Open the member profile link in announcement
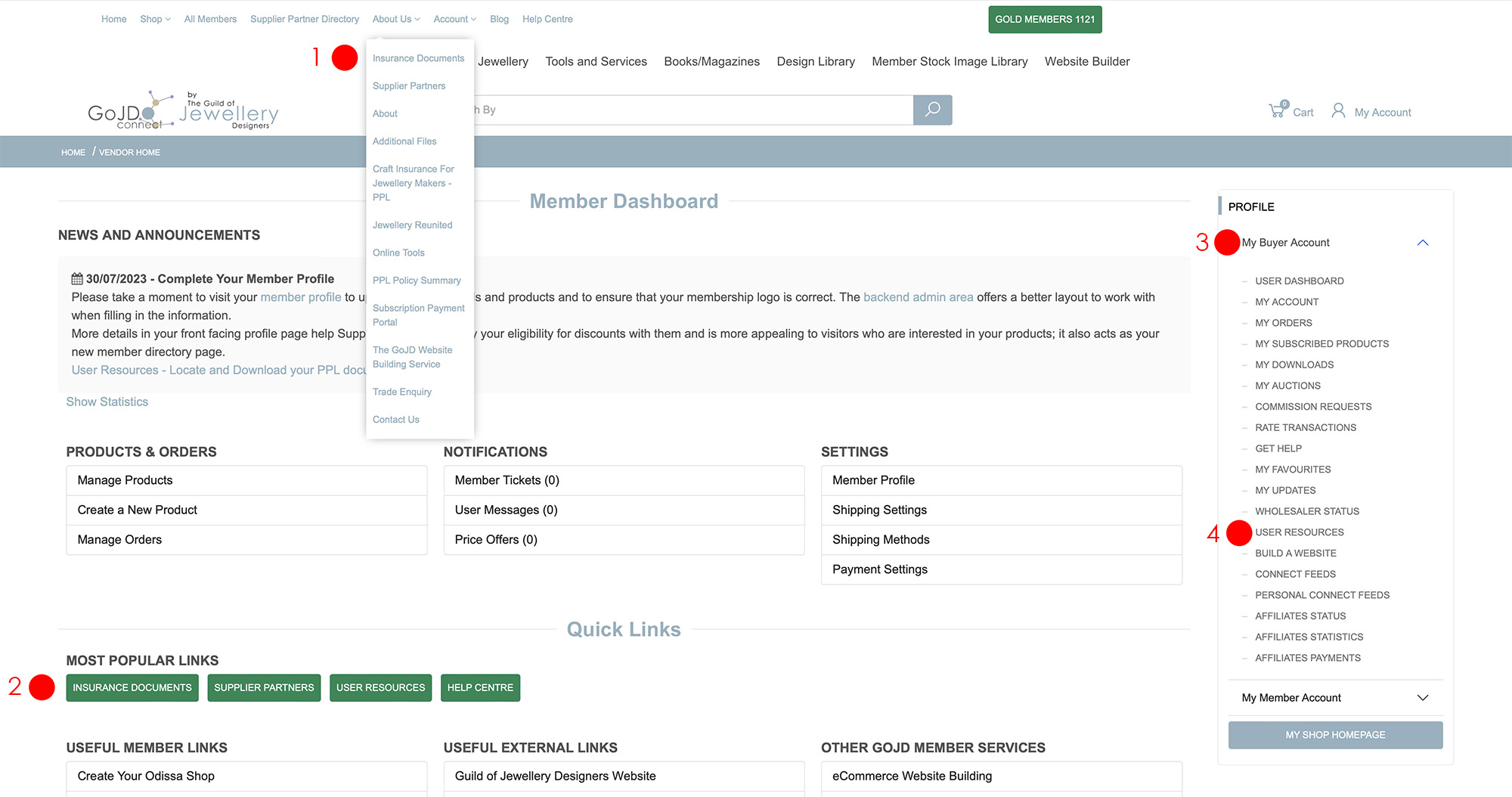 tap(301, 297)
